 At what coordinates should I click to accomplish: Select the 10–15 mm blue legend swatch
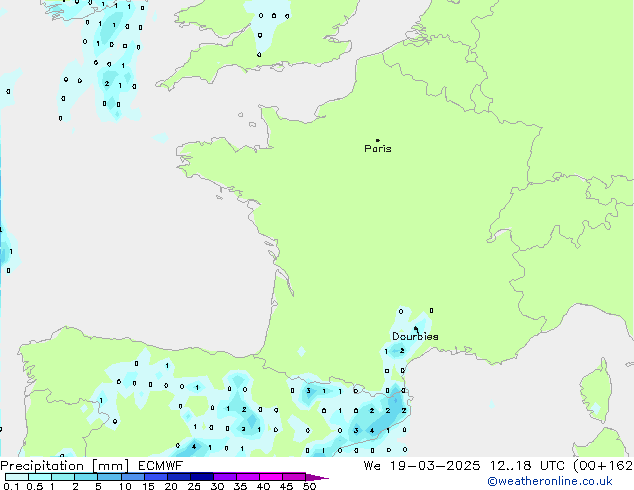tap(133, 477)
